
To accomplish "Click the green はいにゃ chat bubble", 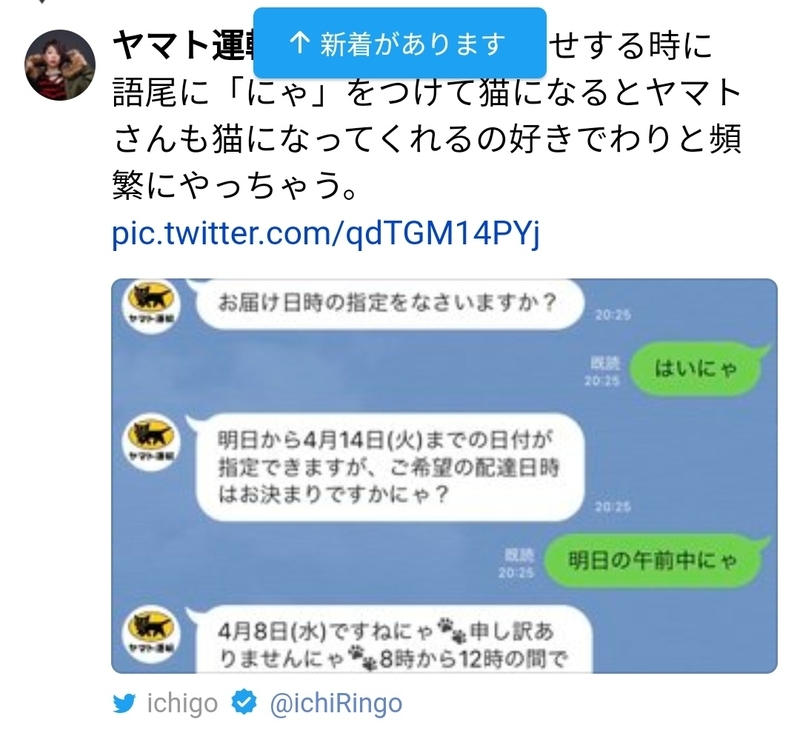I will [698, 369].
